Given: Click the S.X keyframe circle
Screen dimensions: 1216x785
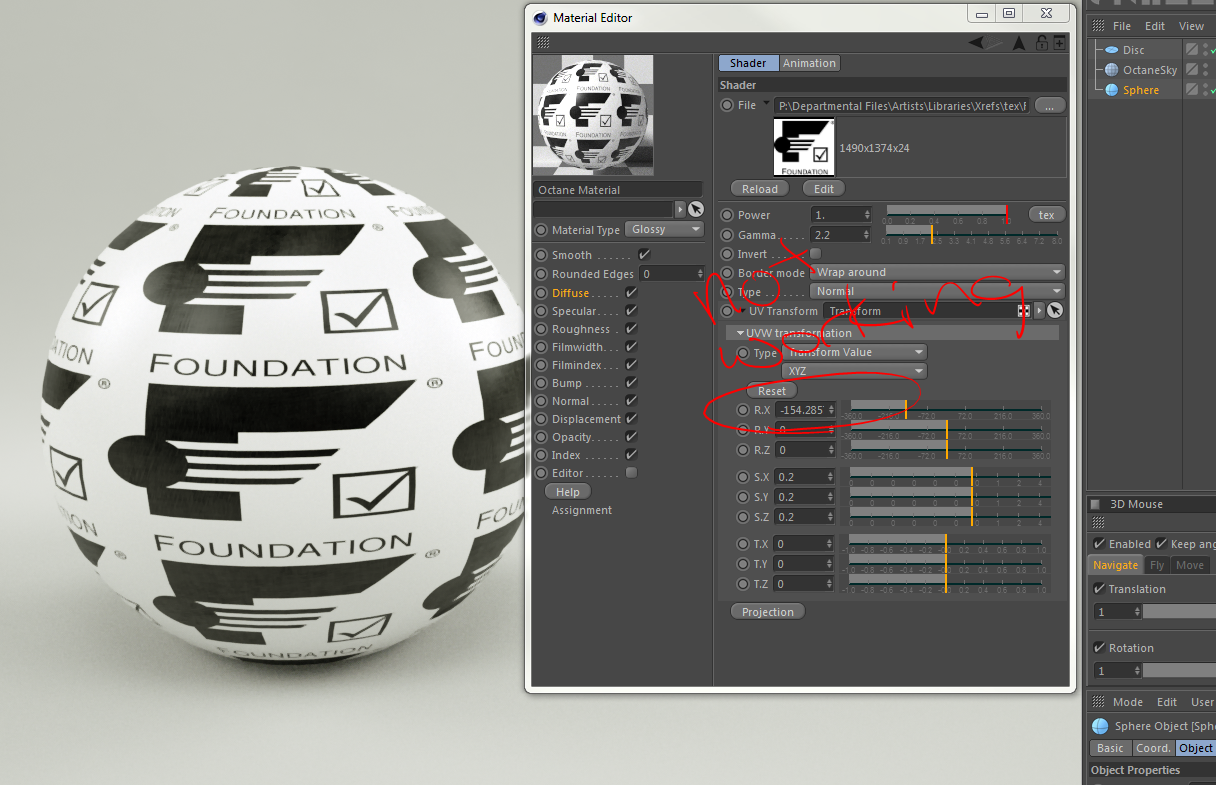Looking at the screenshot, I should click(x=743, y=477).
